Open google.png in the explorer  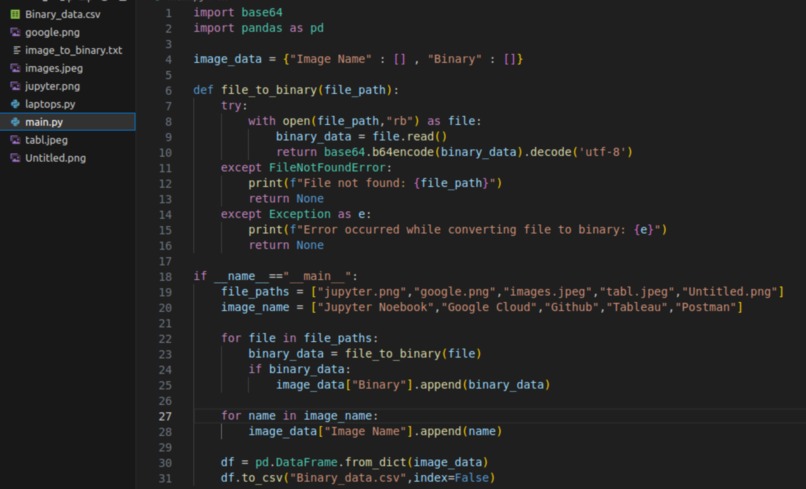click(x=52, y=32)
